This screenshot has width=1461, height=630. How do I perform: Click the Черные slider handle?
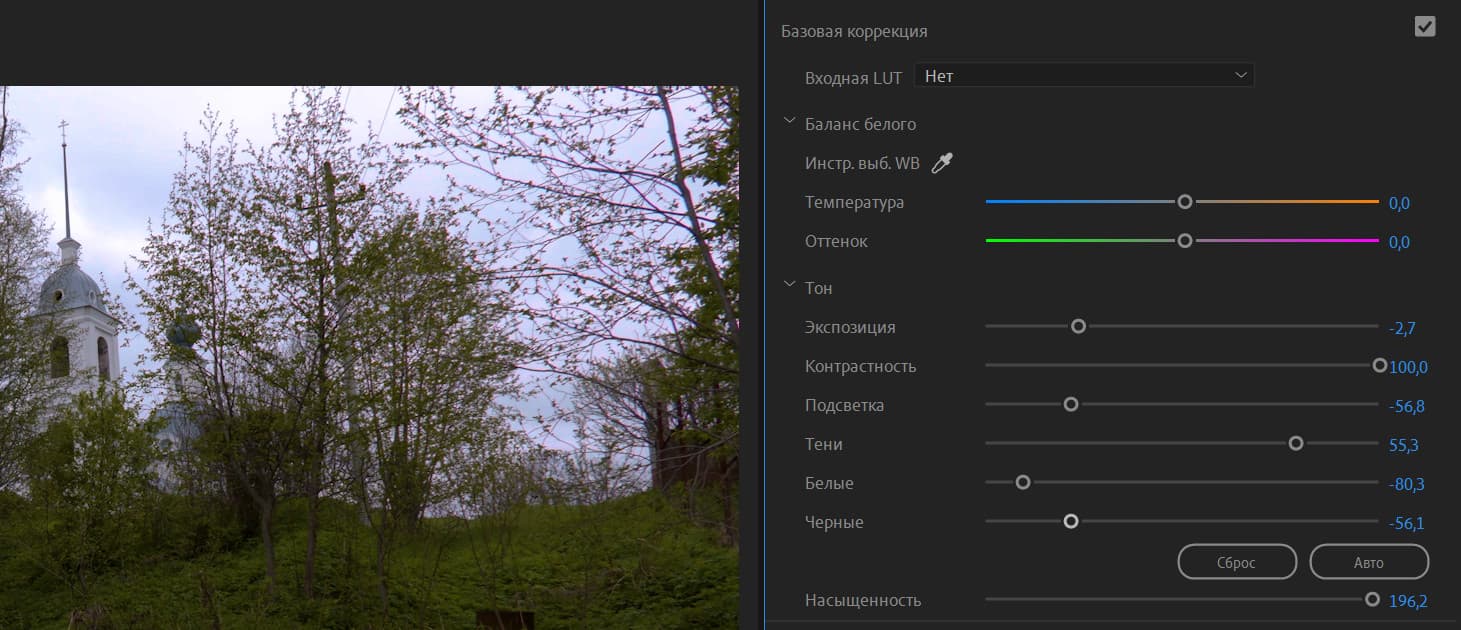tap(1071, 521)
